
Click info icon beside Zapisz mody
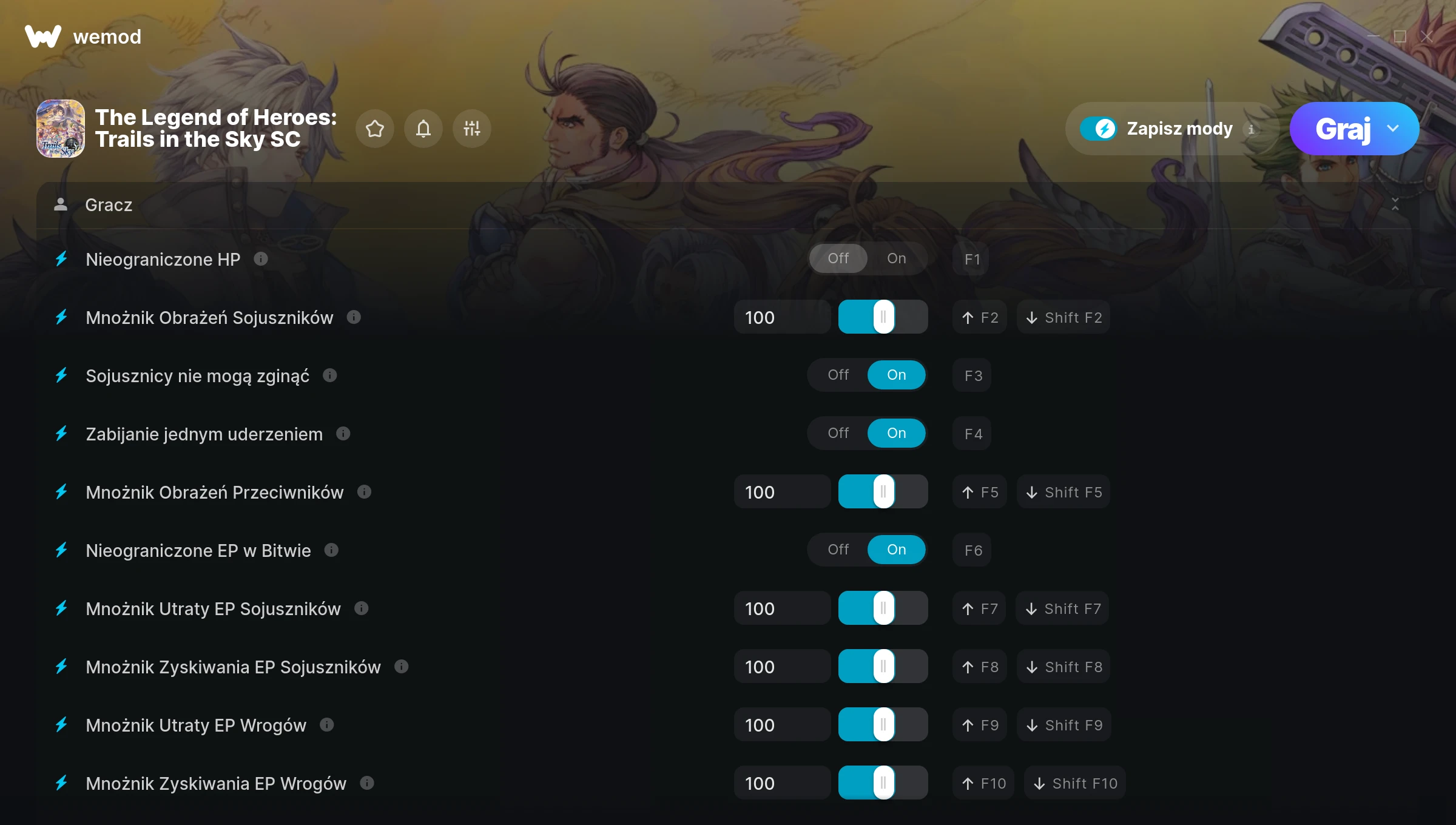[1251, 129]
